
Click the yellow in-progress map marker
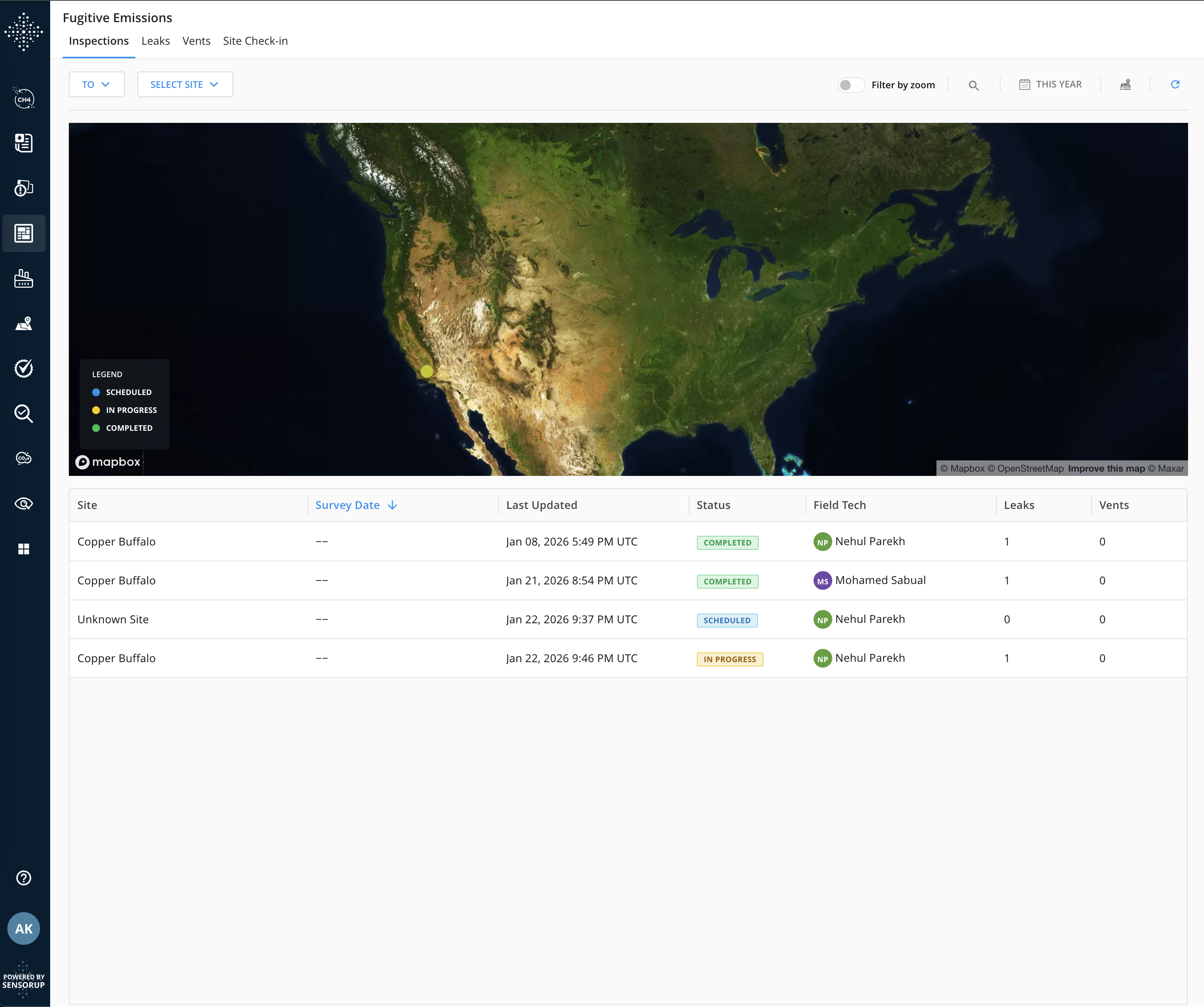427,371
